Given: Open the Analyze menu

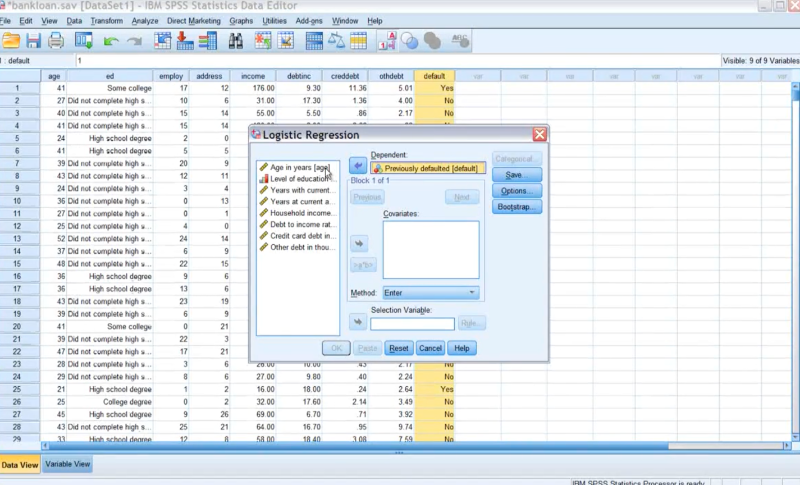Looking at the screenshot, I should [x=145, y=21].
